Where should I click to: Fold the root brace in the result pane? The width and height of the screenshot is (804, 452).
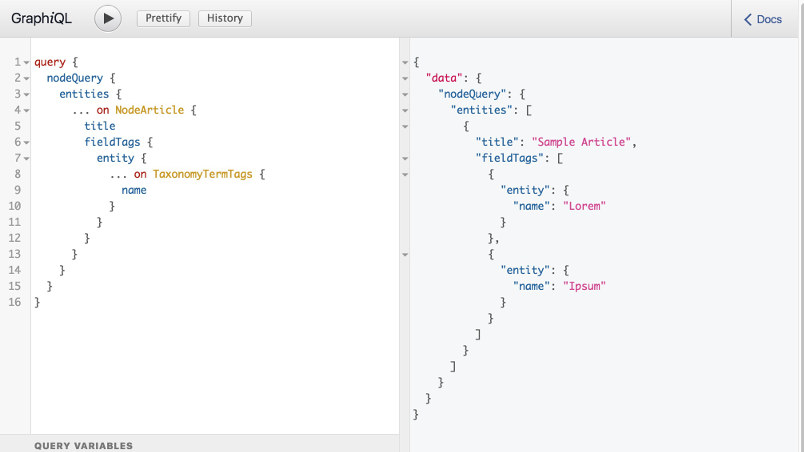pos(405,63)
